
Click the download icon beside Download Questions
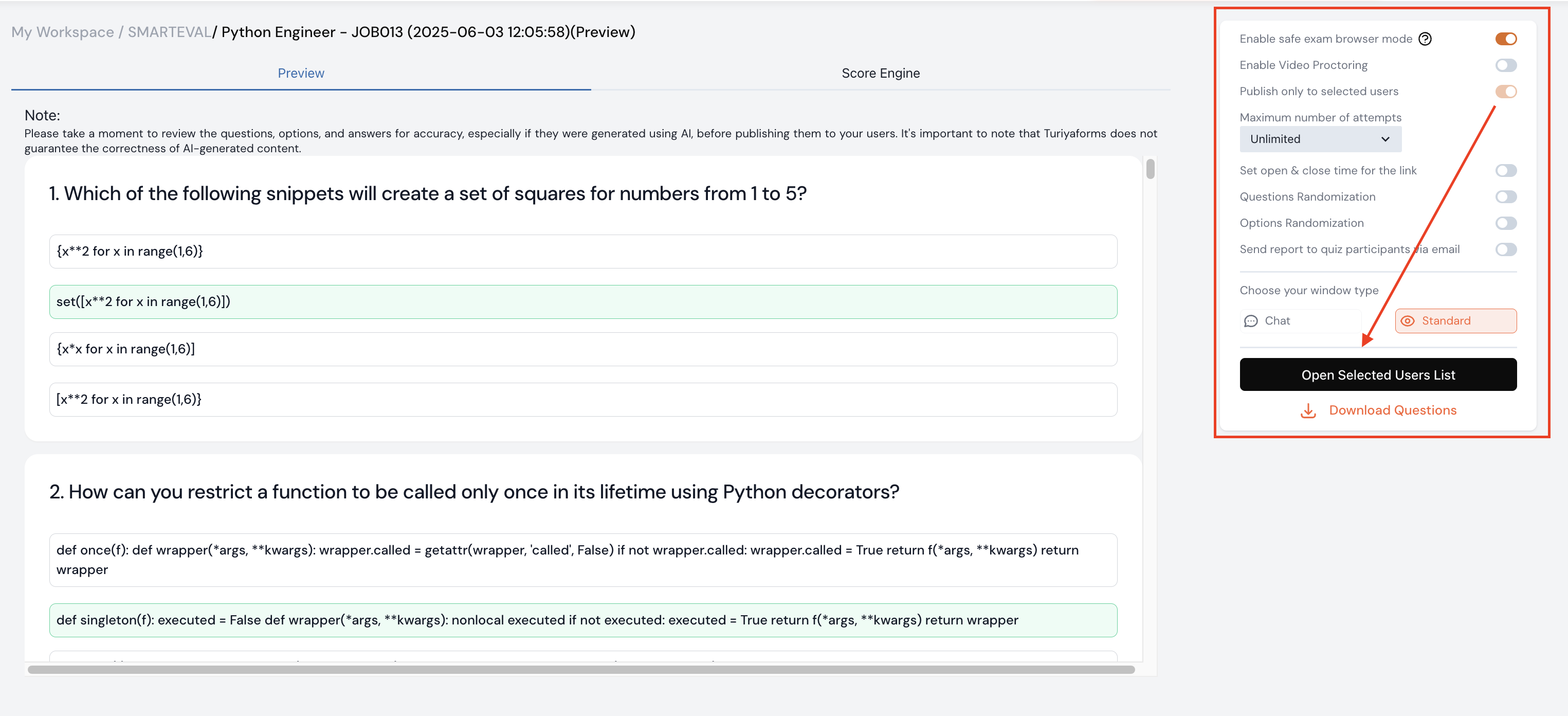(1308, 411)
